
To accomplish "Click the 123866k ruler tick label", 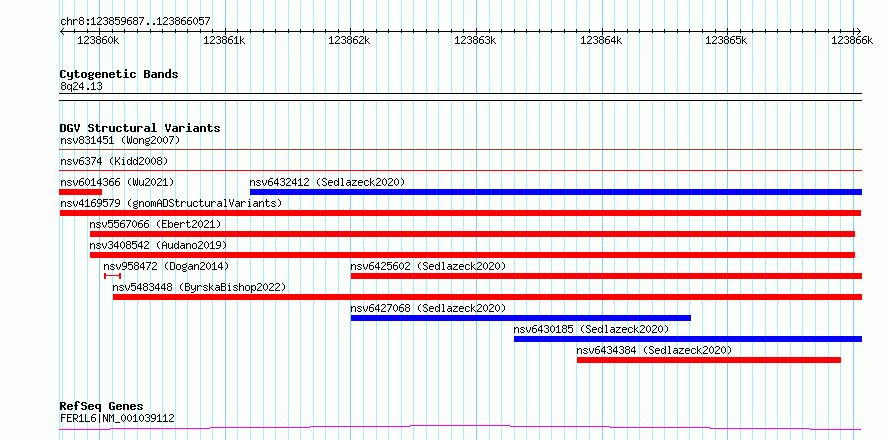I will [x=852, y=40].
